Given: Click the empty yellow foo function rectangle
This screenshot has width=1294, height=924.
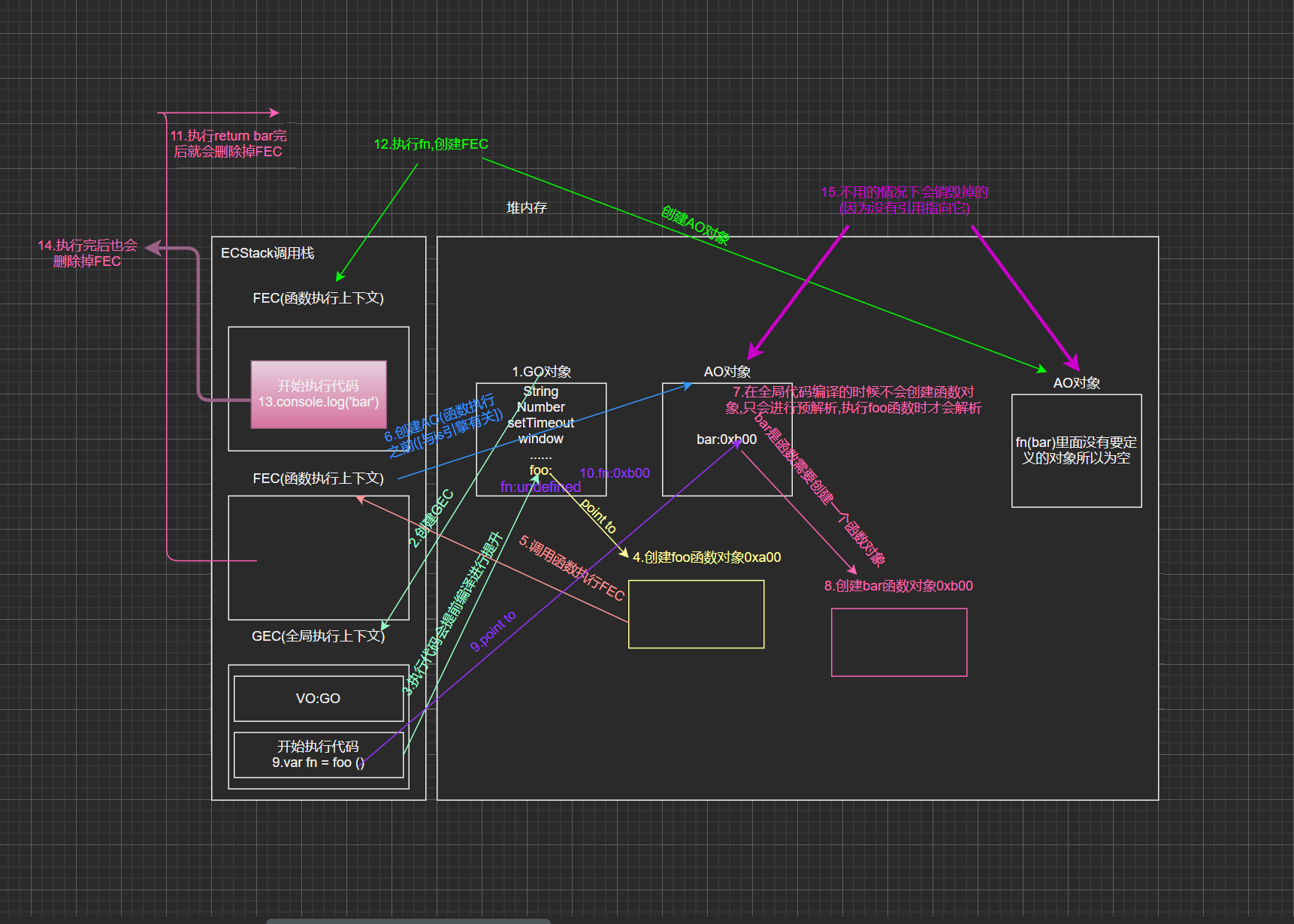Looking at the screenshot, I should pyautogui.click(x=696, y=614).
